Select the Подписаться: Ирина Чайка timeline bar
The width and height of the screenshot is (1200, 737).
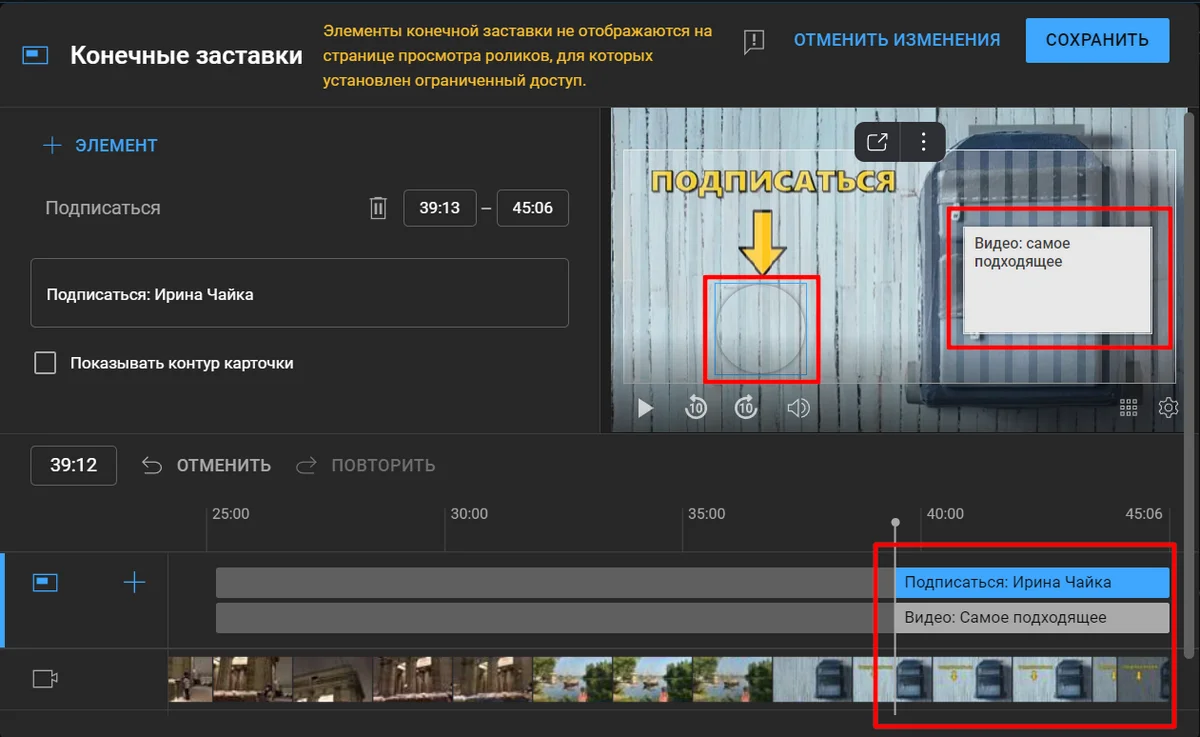[x=1031, y=582]
